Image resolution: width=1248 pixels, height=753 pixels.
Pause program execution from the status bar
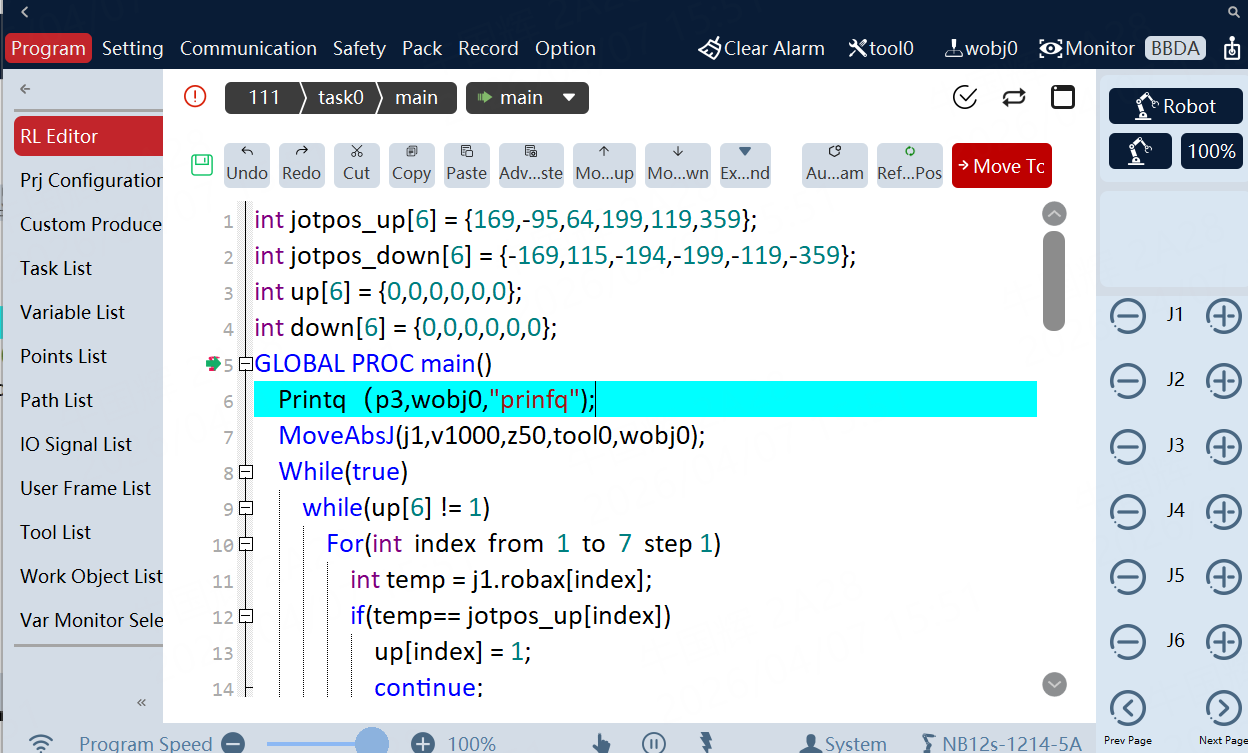pos(654,742)
